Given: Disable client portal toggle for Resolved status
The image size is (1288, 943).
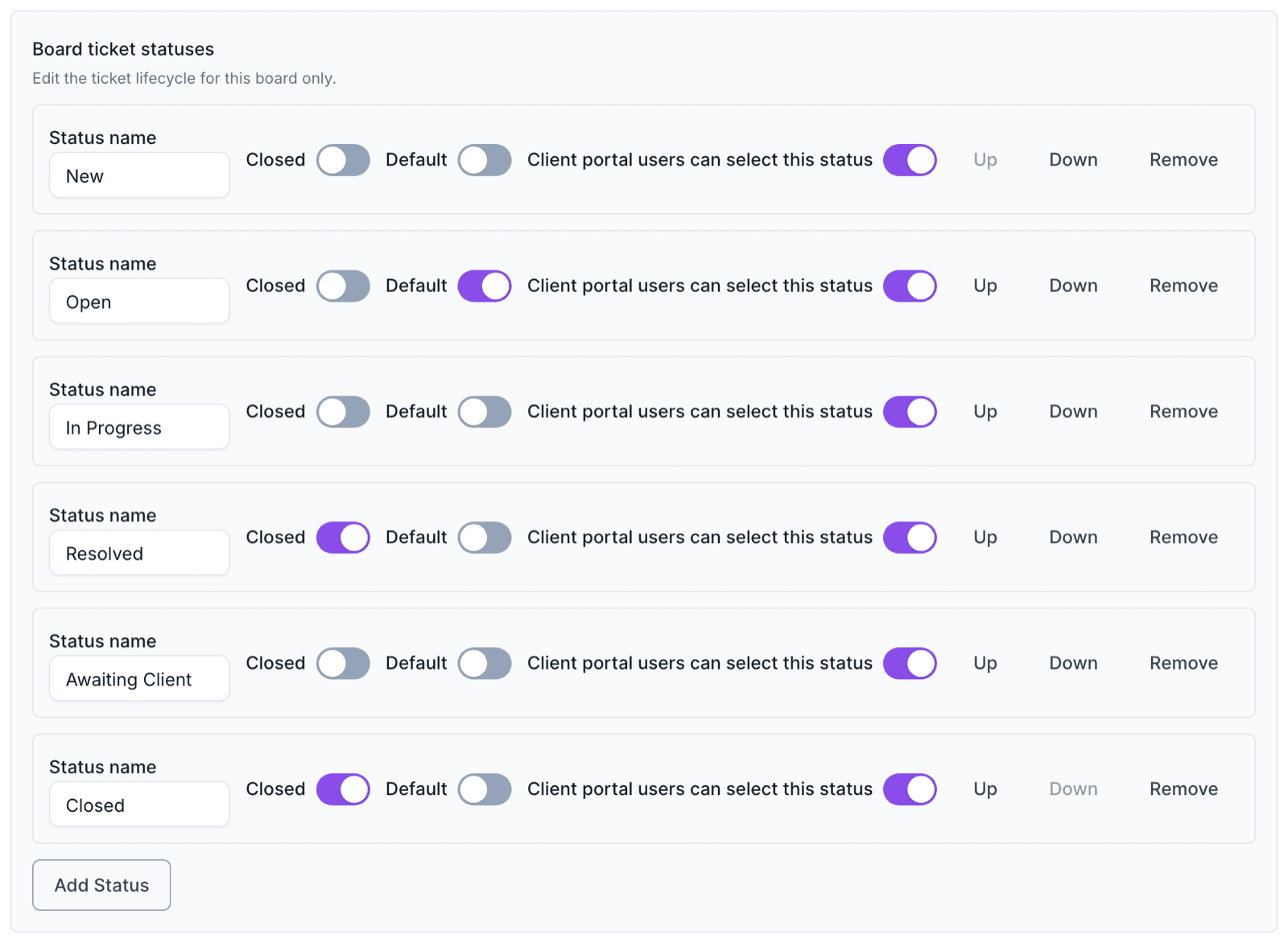Looking at the screenshot, I should click(x=910, y=537).
